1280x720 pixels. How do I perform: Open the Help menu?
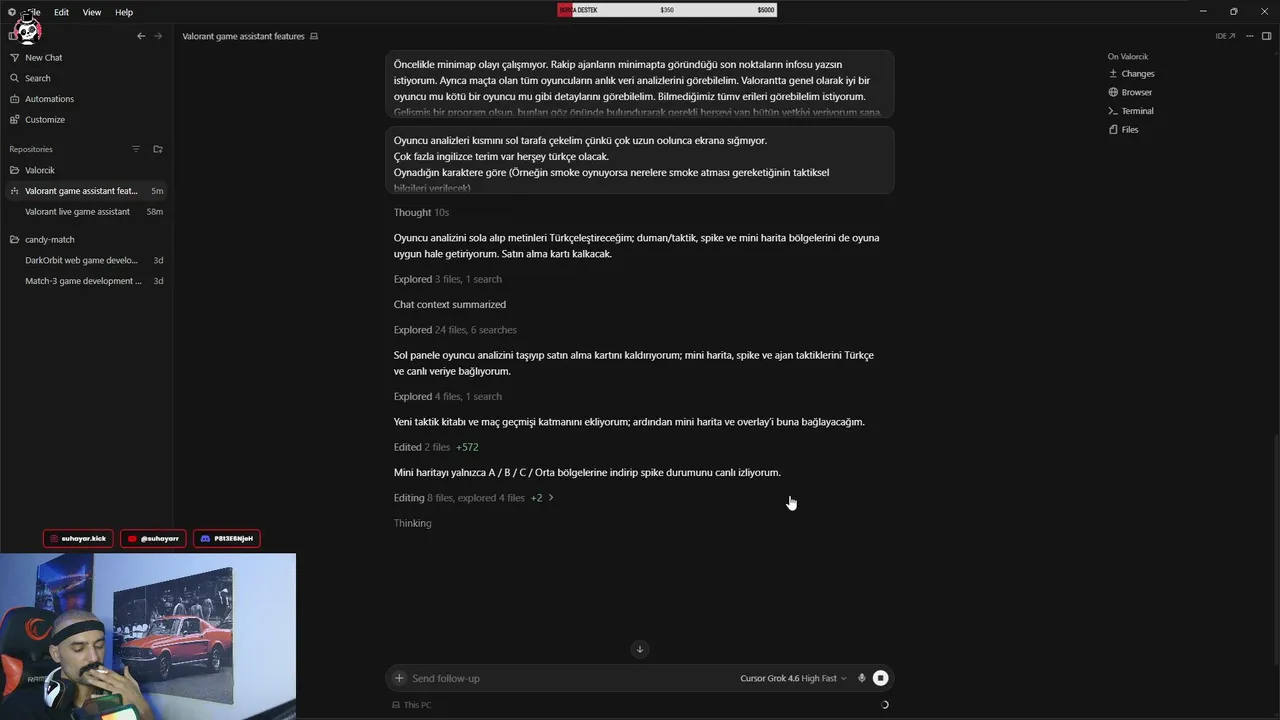(x=124, y=12)
